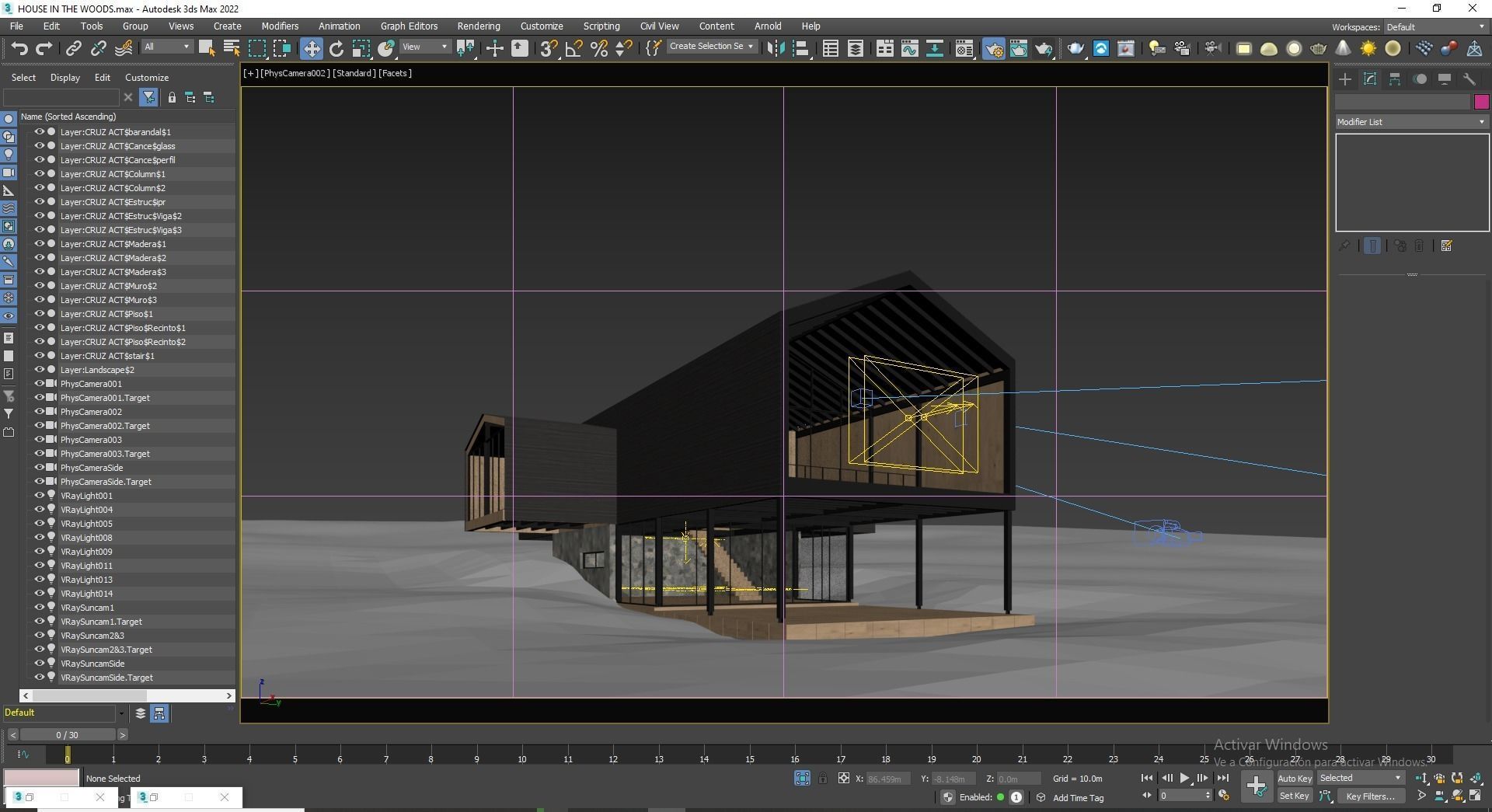This screenshot has height=812, width=1492.
Task: Open Render Setup icon
Action: coord(993,48)
